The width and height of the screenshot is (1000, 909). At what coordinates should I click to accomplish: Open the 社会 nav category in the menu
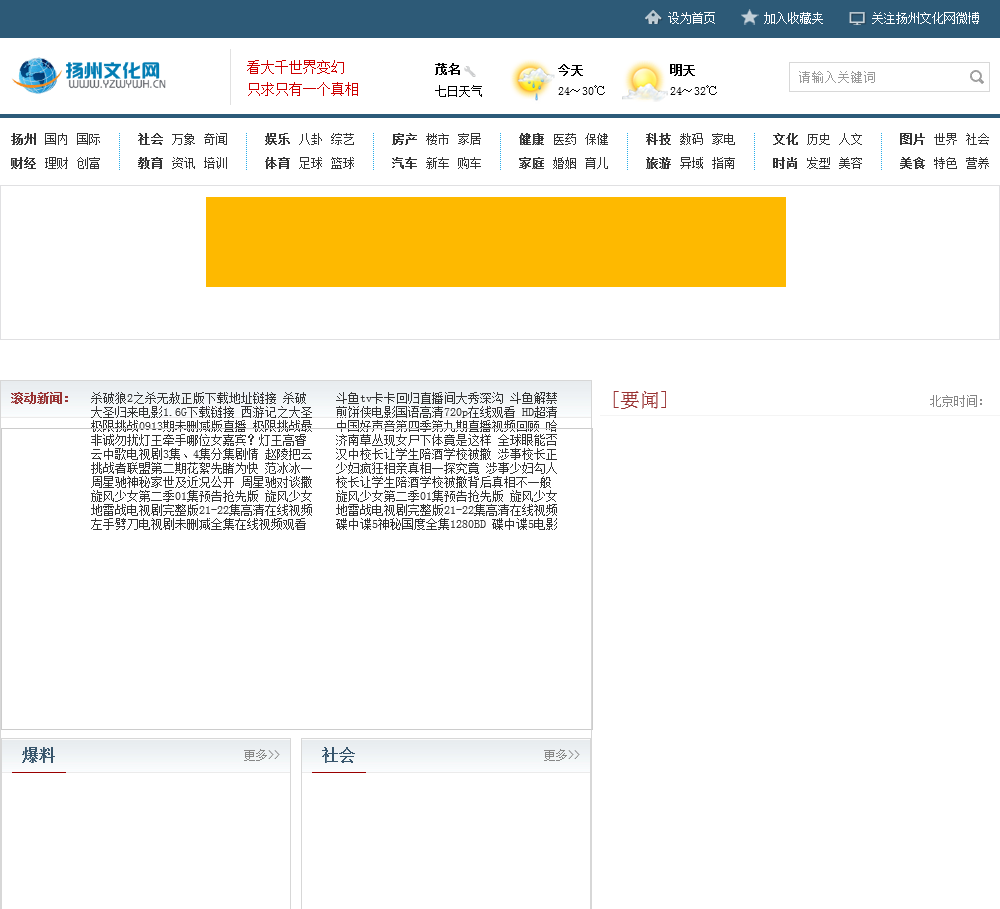pos(151,139)
